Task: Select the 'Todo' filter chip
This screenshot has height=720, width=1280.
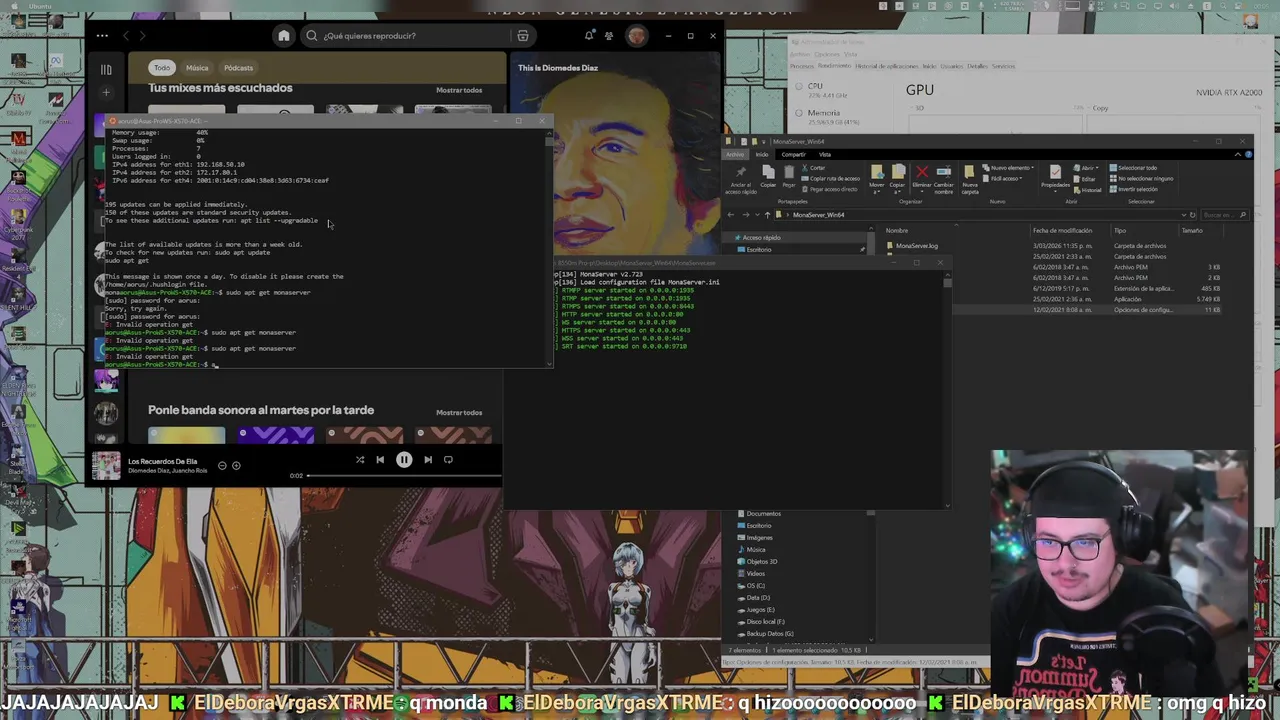Action: [162, 68]
